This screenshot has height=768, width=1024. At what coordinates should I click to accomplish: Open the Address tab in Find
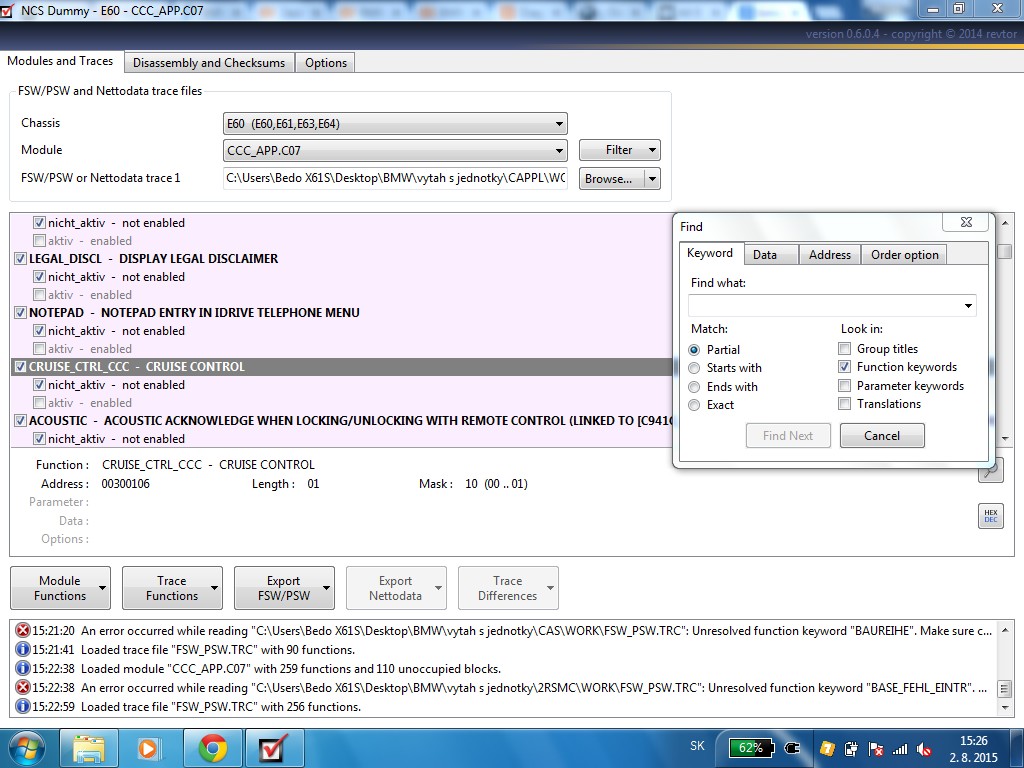tap(829, 255)
